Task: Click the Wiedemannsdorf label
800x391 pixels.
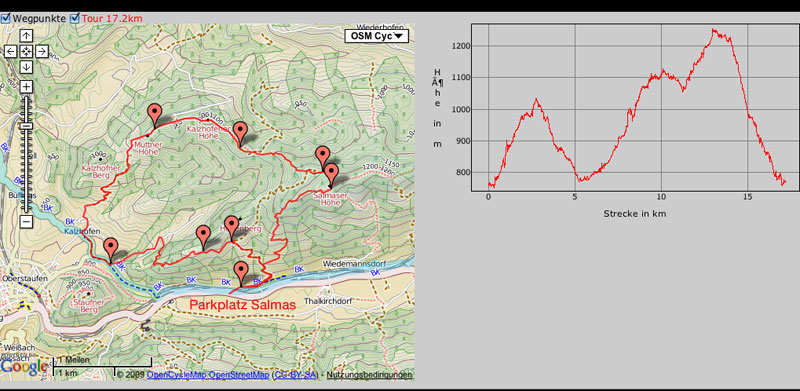Action: [x=356, y=264]
